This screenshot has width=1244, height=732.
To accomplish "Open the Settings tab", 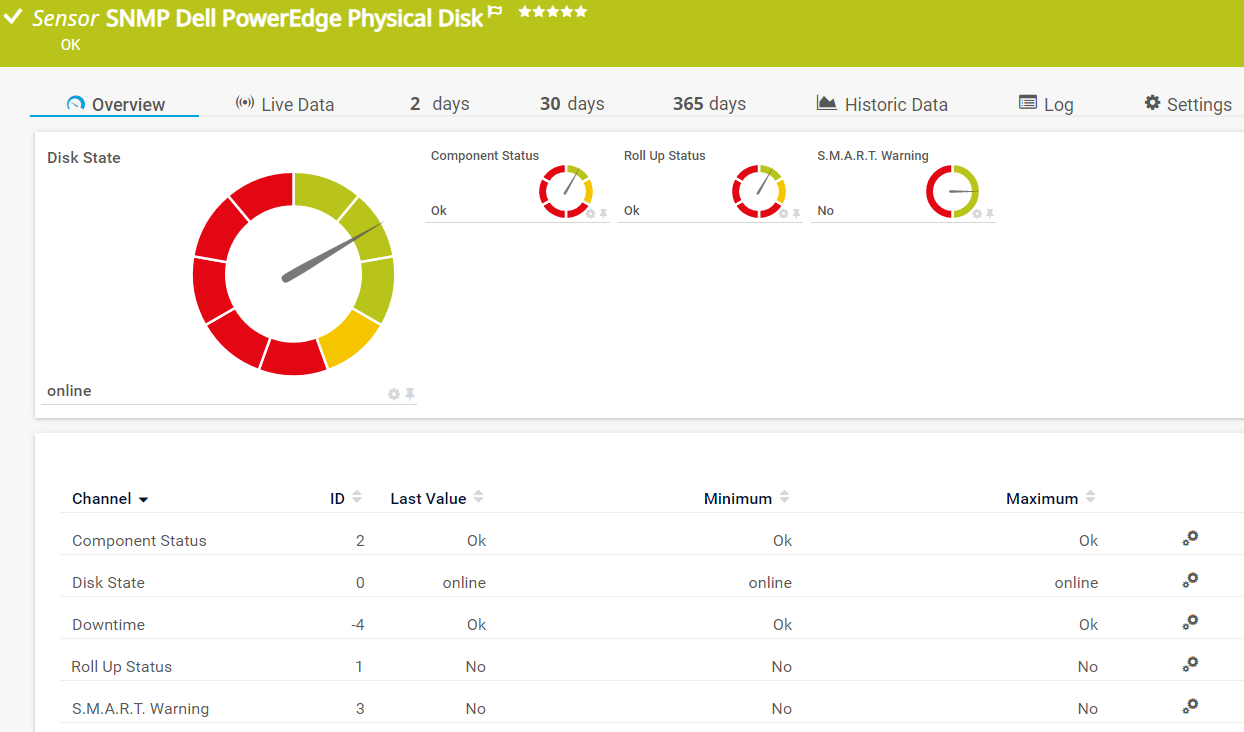I will pyautogui.click(x=1187, y=104).
